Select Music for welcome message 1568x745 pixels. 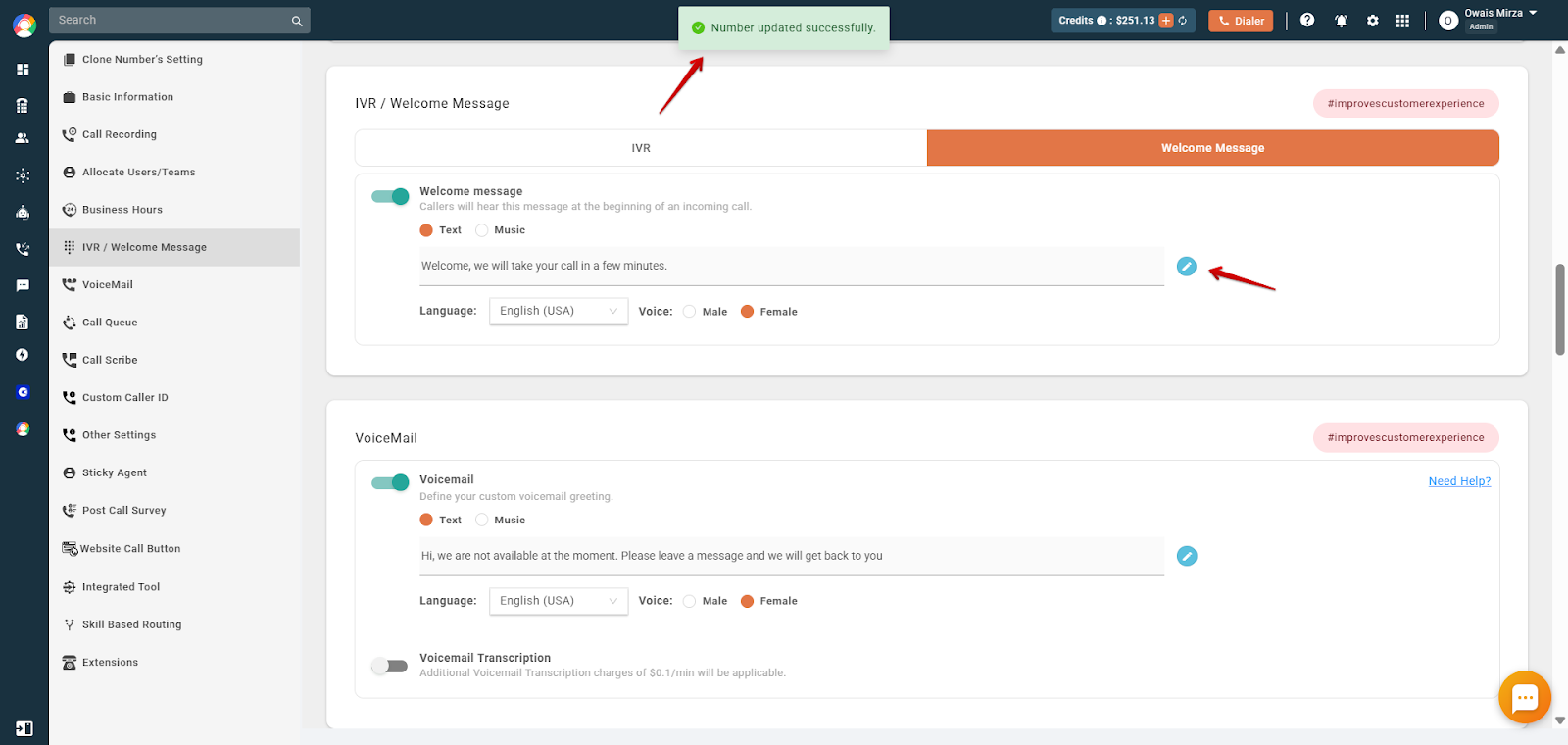pos(482,230)
